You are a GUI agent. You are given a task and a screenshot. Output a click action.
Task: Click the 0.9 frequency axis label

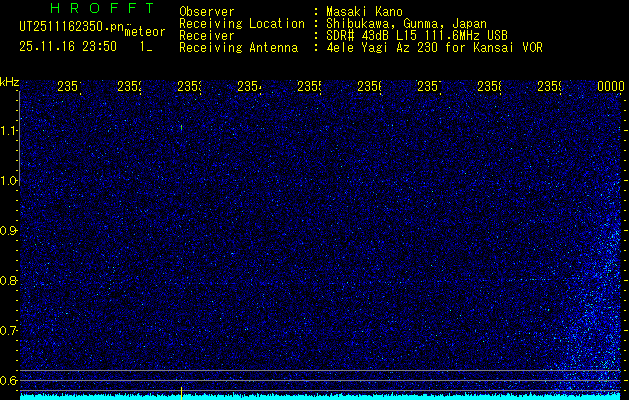point(9,231)
